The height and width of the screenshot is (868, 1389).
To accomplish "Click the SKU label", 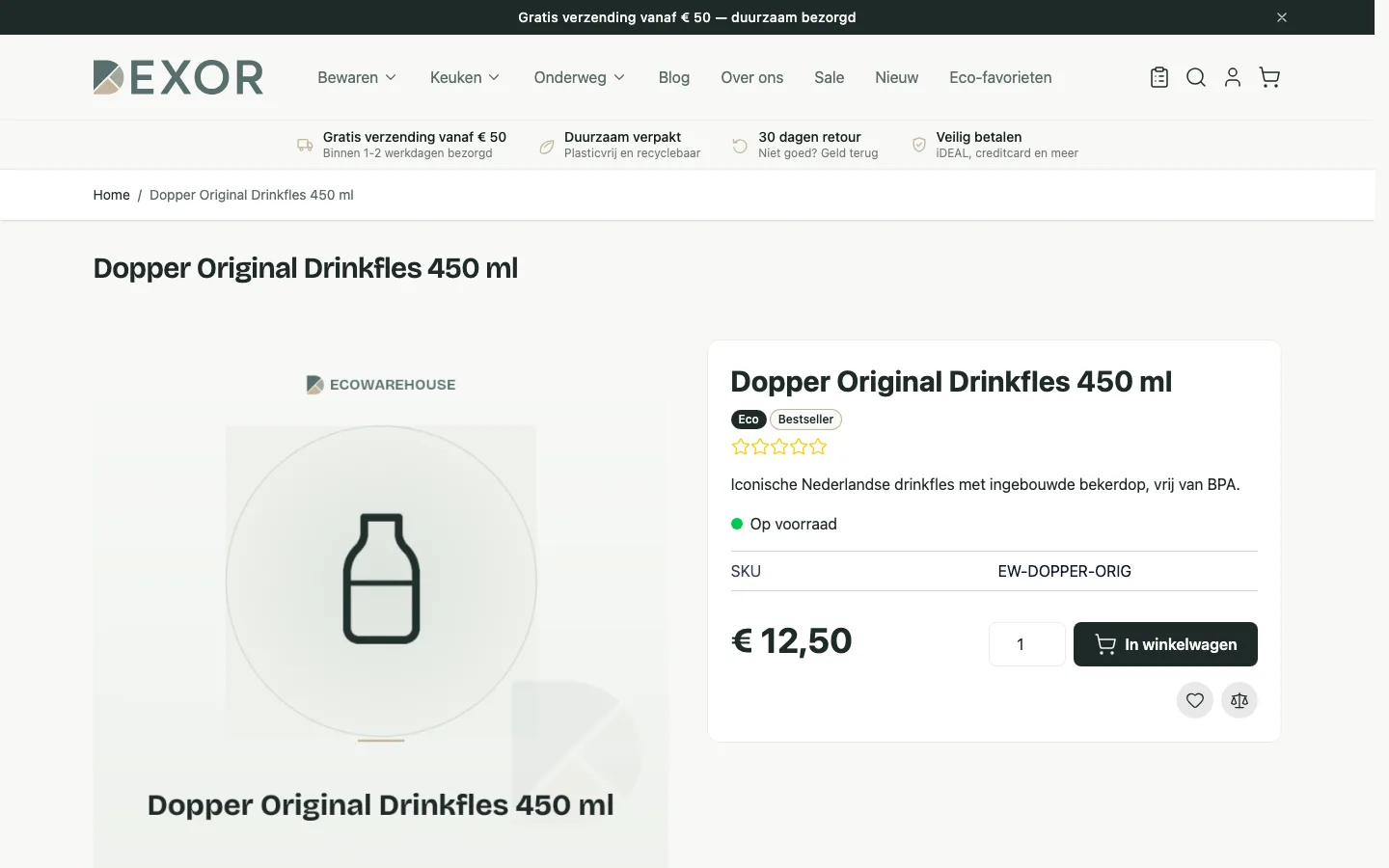I will 746,571.
